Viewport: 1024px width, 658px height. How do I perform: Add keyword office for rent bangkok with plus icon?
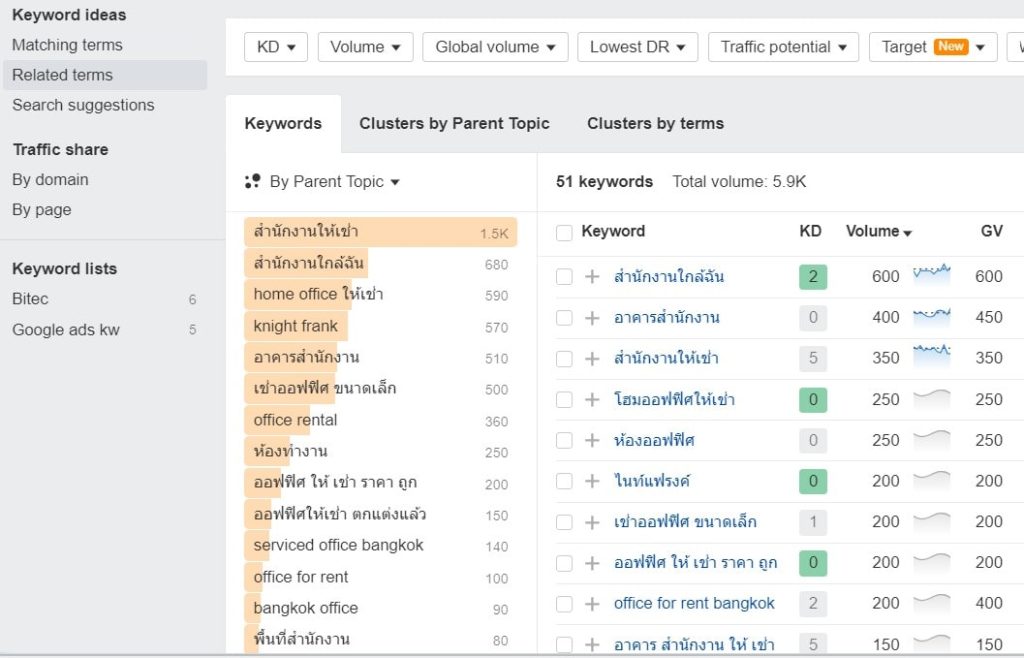coord(592,604)
